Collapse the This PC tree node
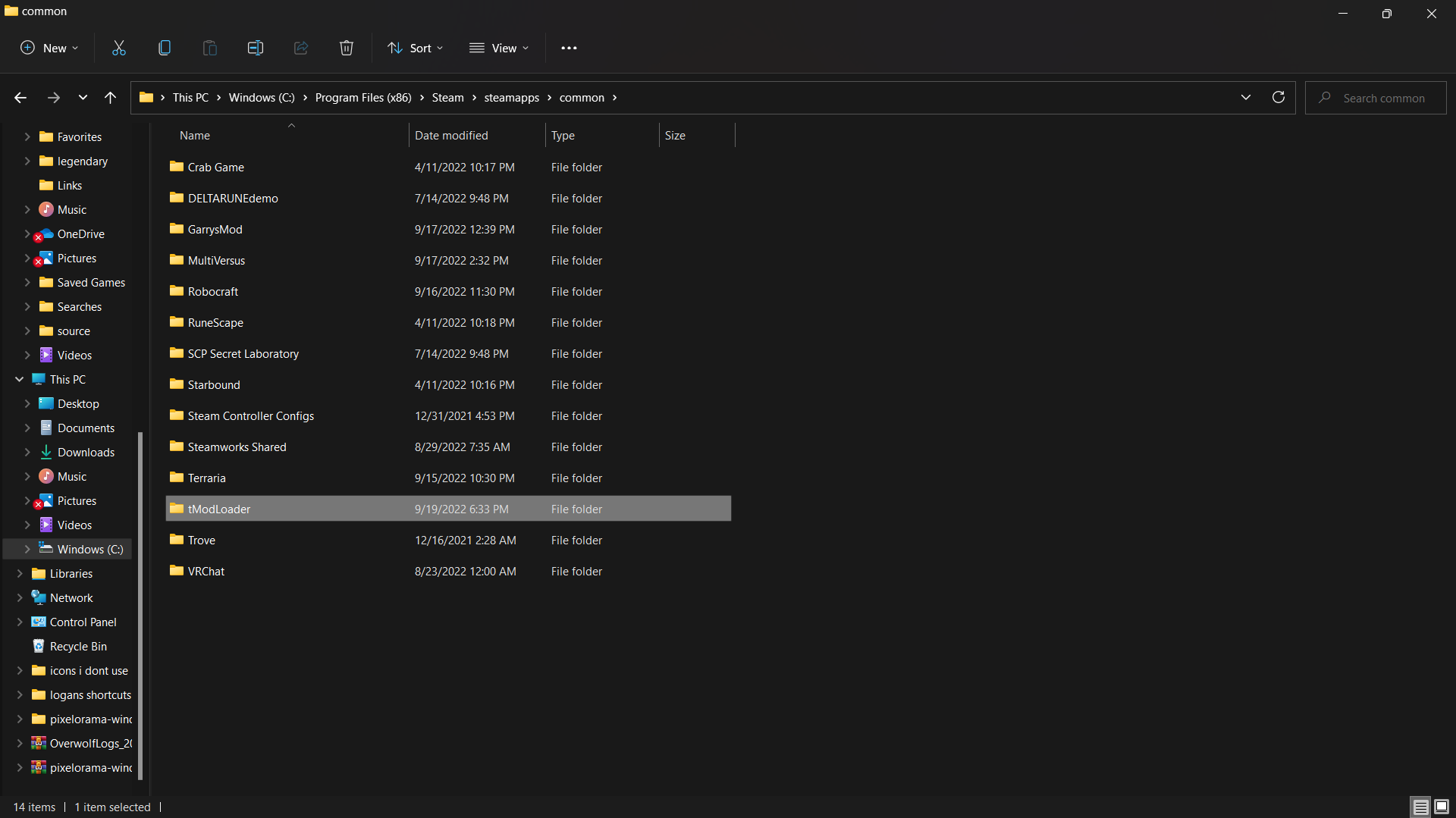This screenshot has height=818, width=1456. (x=19, y=379)
